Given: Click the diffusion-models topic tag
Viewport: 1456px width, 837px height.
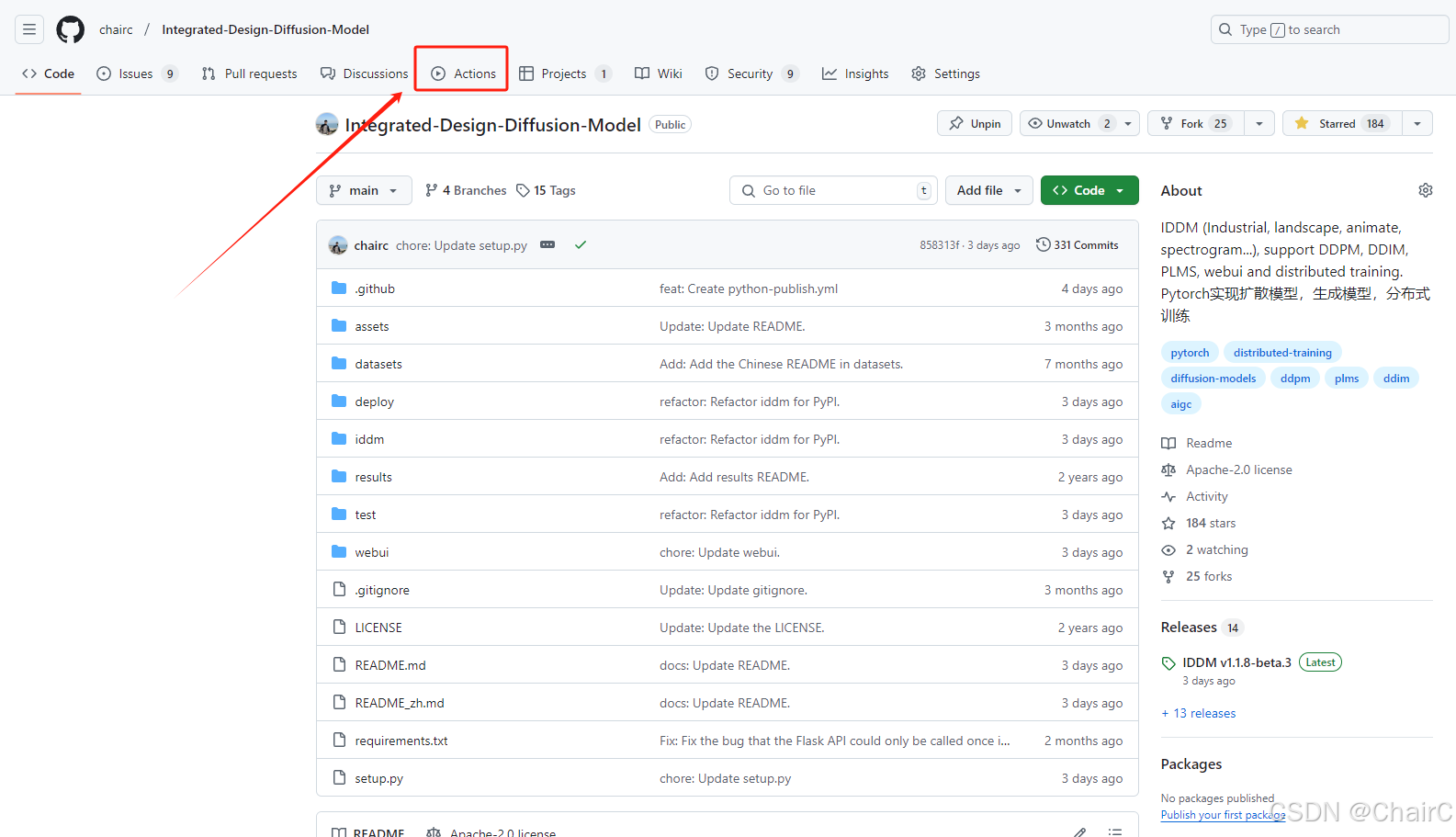Looking at the screenshot, I should tap(1213, 379).
